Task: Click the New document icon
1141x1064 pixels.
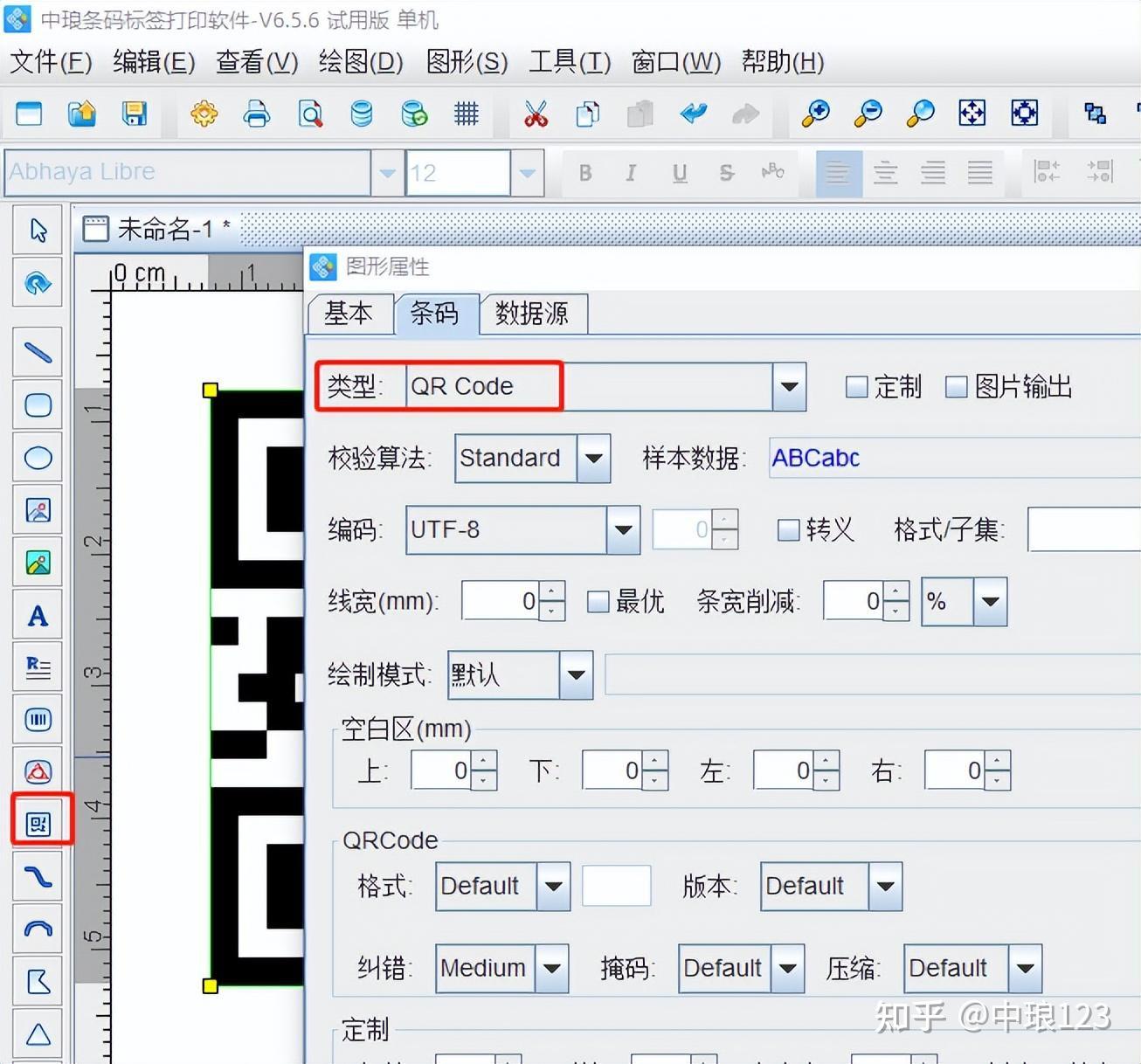Action: (29, 114)
